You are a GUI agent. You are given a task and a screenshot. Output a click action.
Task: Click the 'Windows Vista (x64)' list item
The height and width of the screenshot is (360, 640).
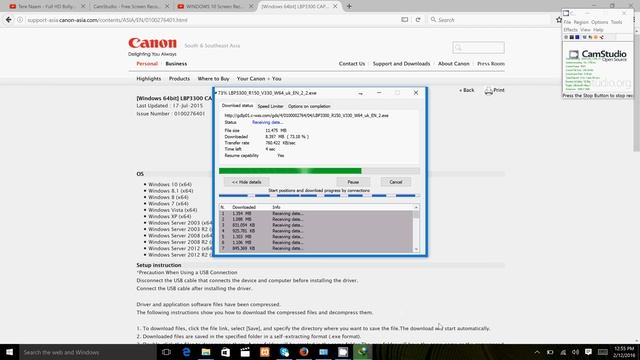172,210
